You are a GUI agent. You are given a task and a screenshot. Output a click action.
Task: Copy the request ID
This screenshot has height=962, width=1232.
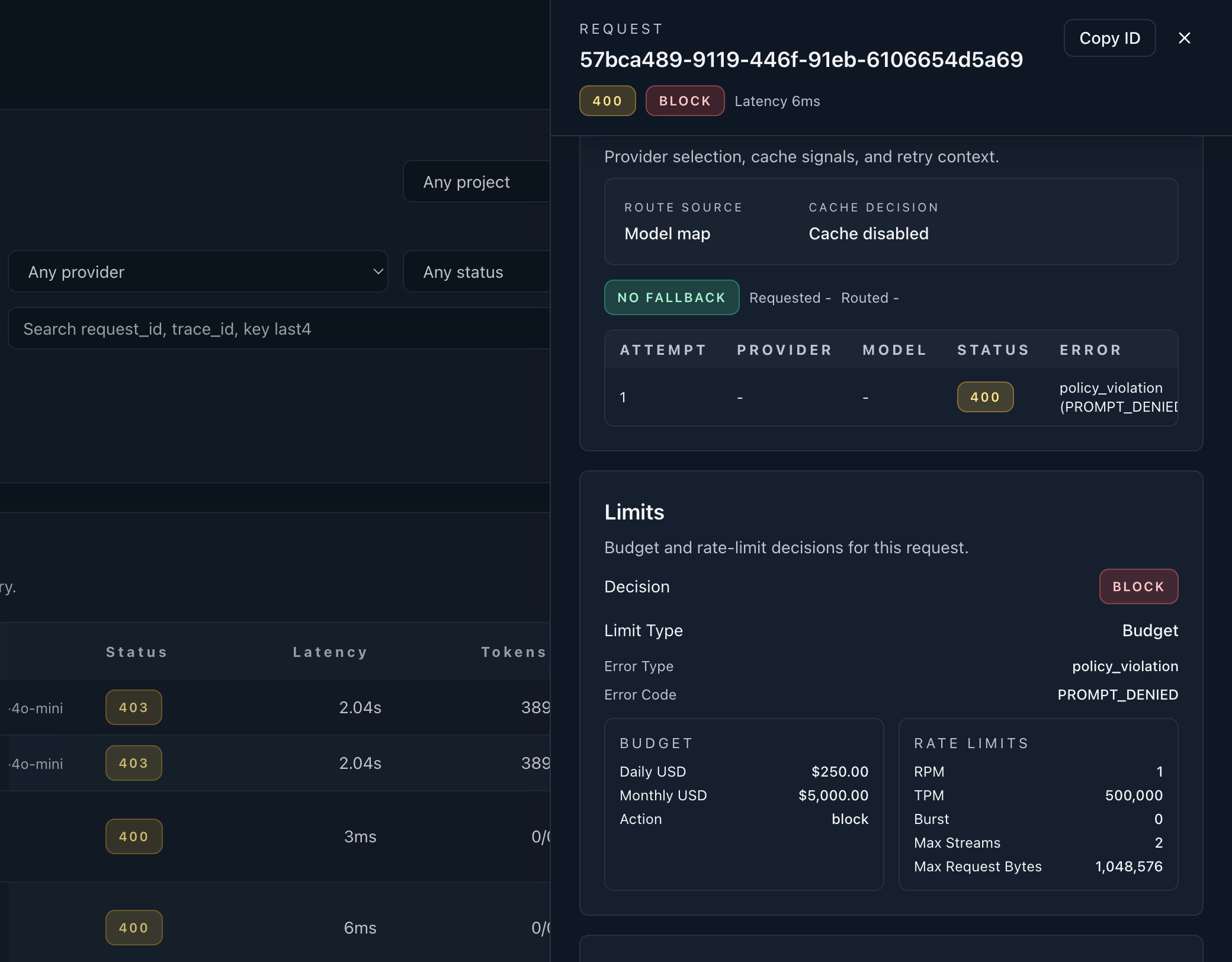[1109, 38]
